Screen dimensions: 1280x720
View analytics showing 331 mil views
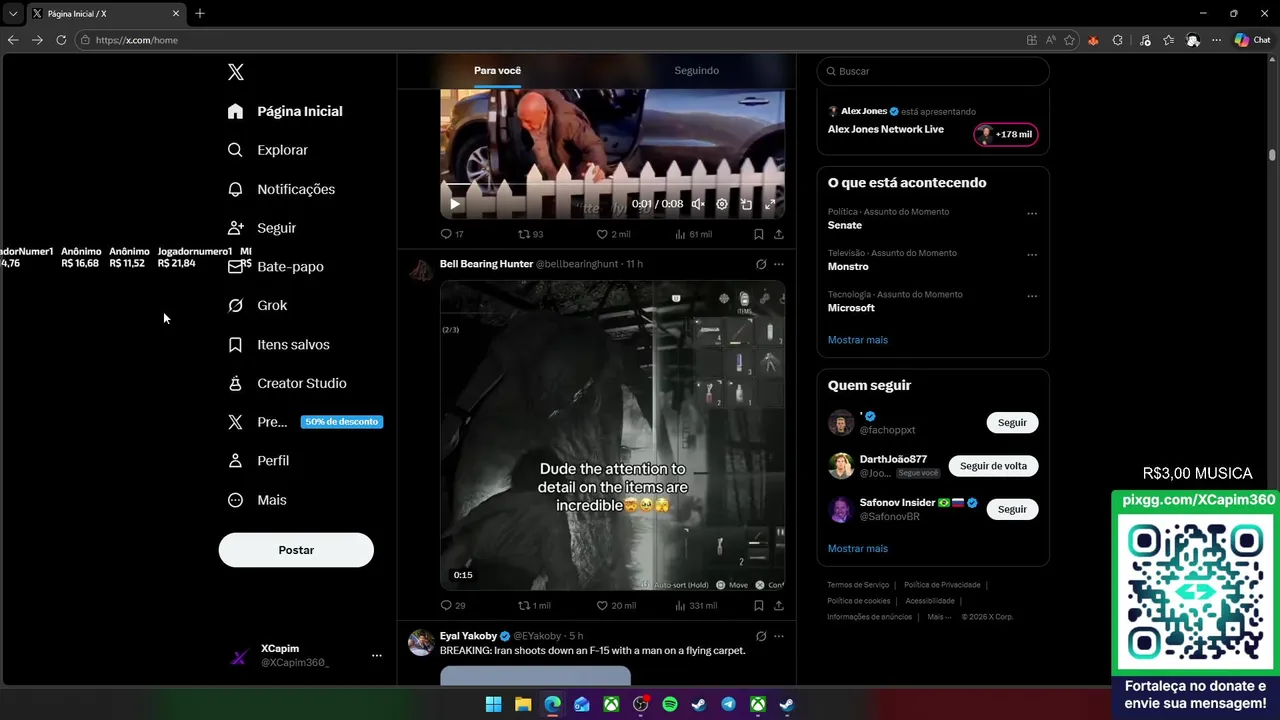coord(696,605)
